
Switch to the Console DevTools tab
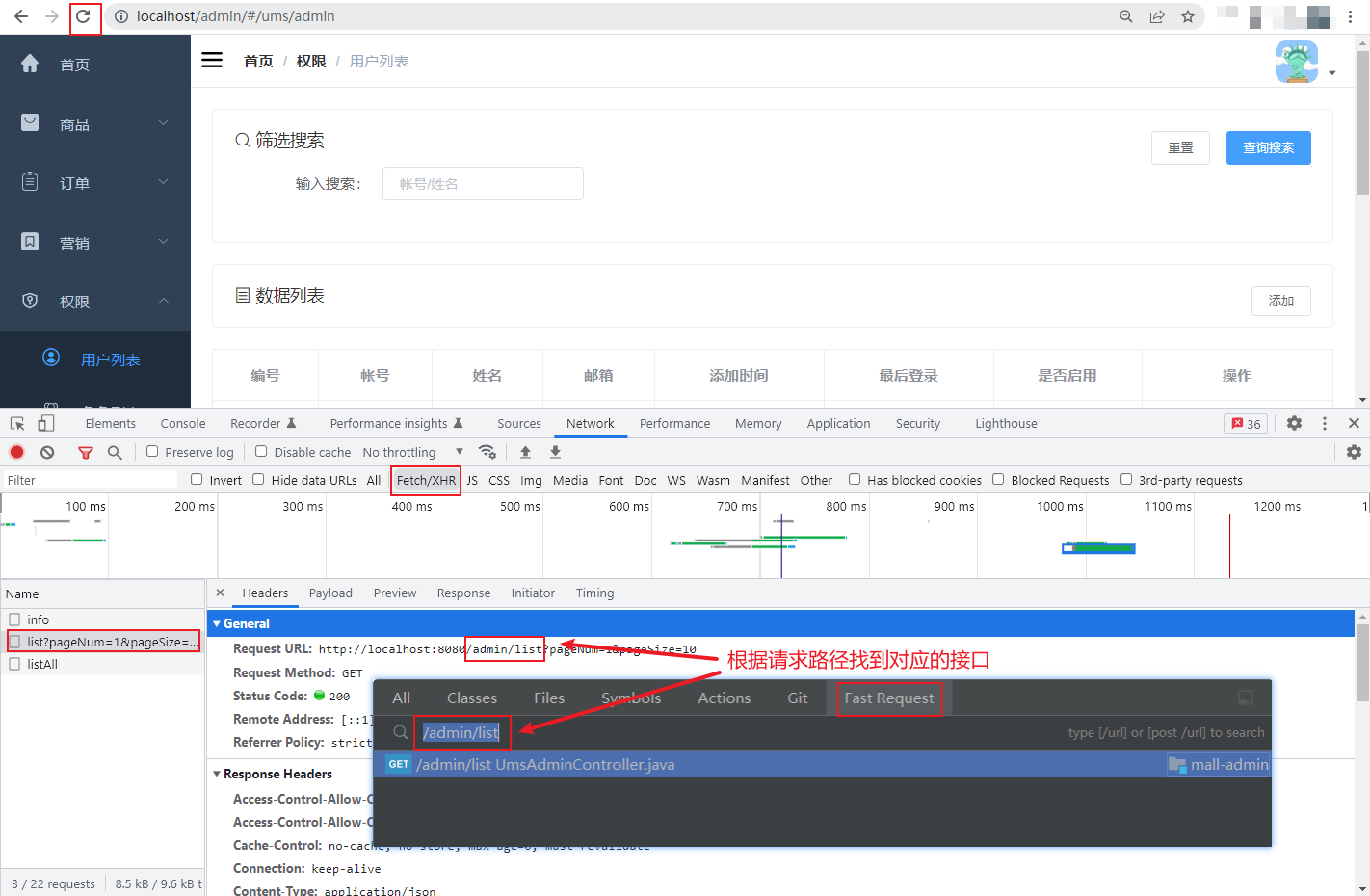pos(183,423)
